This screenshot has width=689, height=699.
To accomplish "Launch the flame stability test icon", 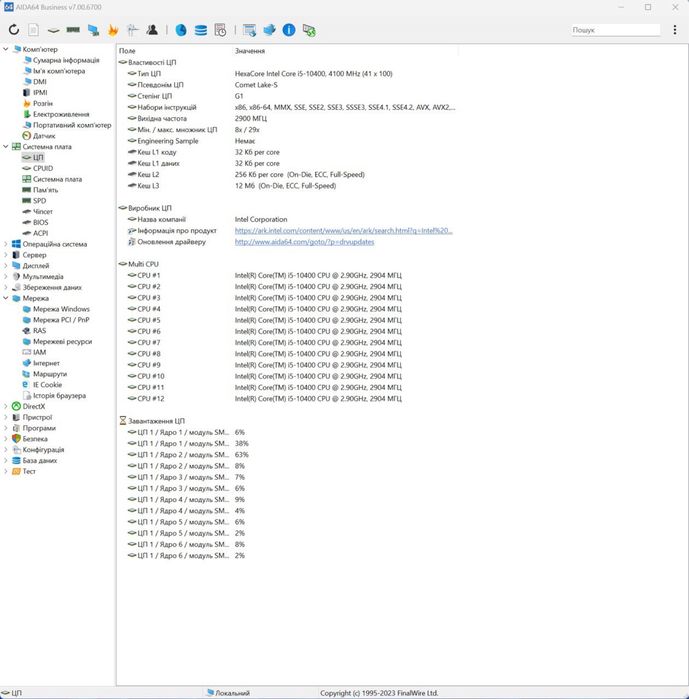I will [113, 30].
